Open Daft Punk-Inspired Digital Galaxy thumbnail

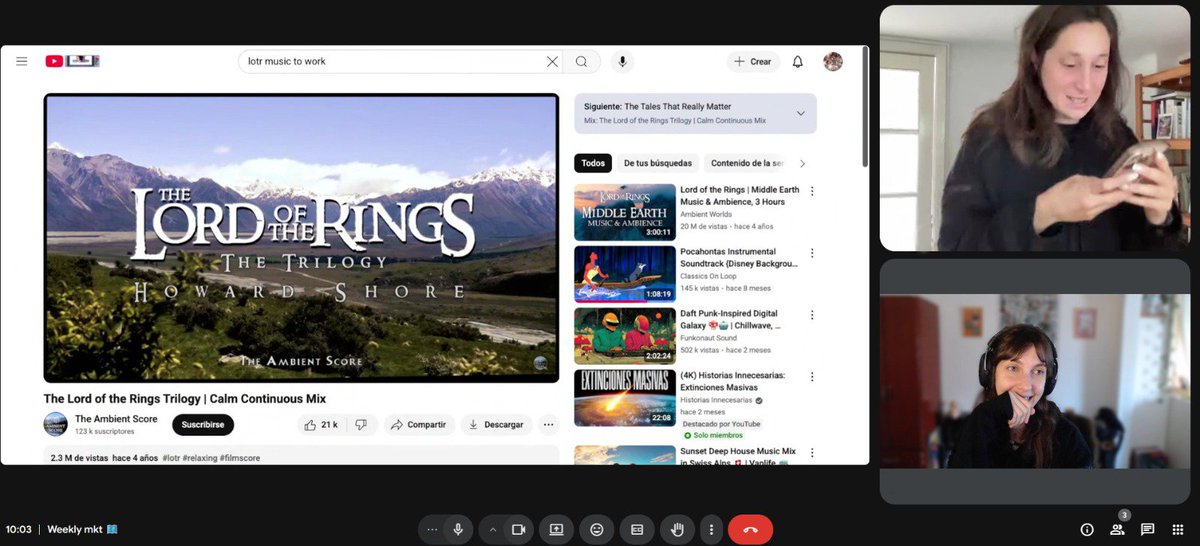(624, 336)
